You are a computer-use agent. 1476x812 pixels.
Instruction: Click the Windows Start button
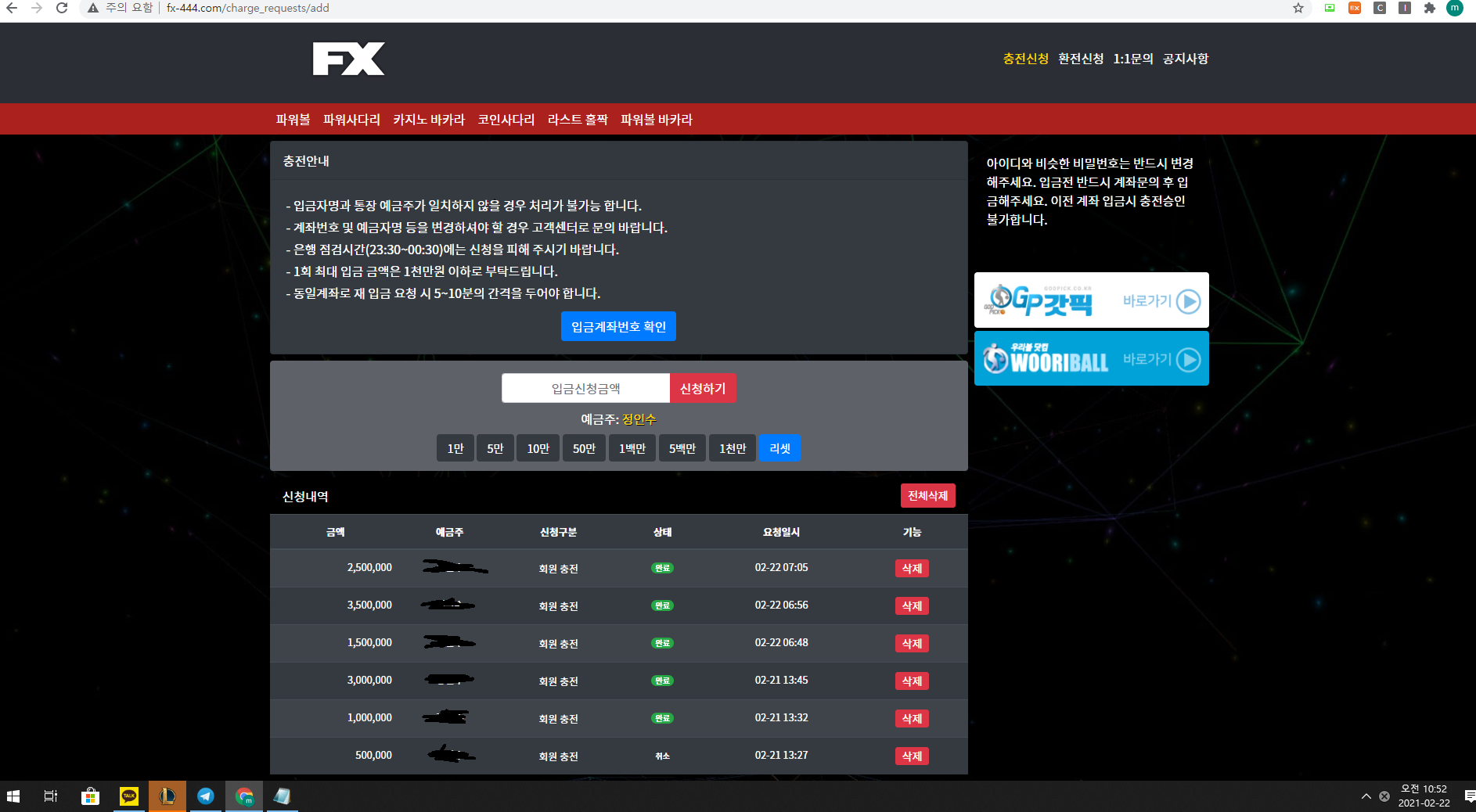(x=13, y=796)
